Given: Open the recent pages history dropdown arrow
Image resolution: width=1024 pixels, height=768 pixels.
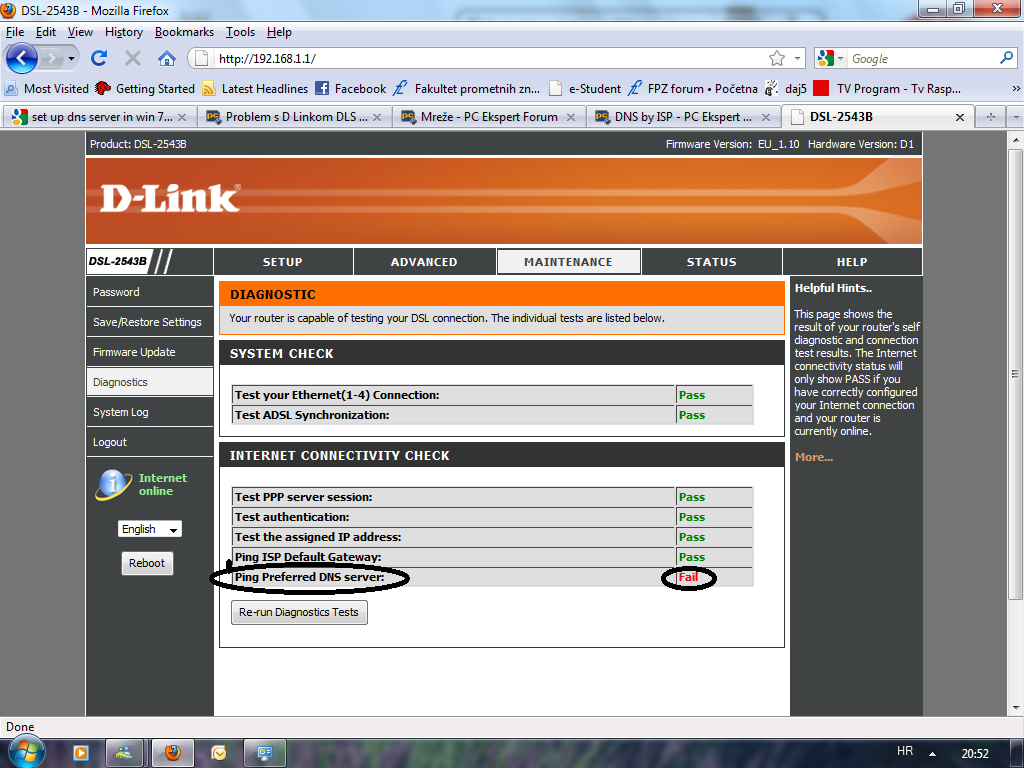Looking at the screenshot, I should [71, 59].
